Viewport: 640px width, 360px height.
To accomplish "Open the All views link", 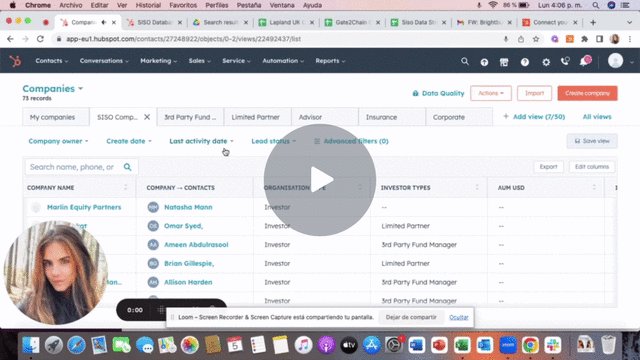I will click(597, 117).
